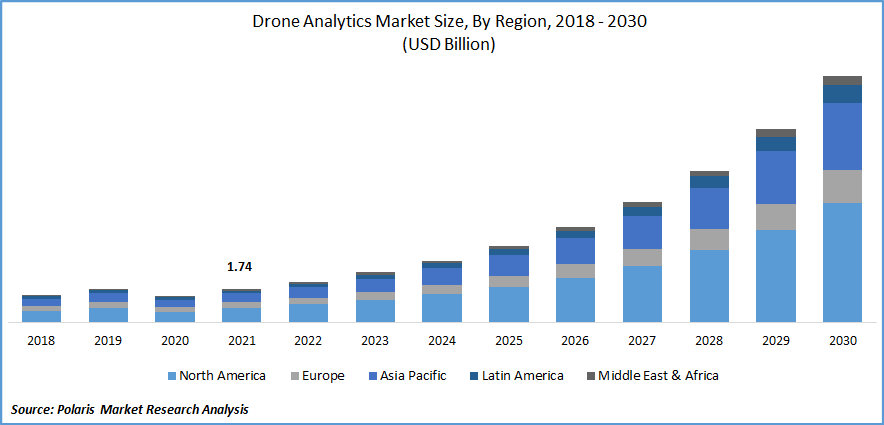The width and height of the screenshot is (884, 425).
Task: Click the Middle East & Africa legend swatch
Action: [x=590, y=376]
